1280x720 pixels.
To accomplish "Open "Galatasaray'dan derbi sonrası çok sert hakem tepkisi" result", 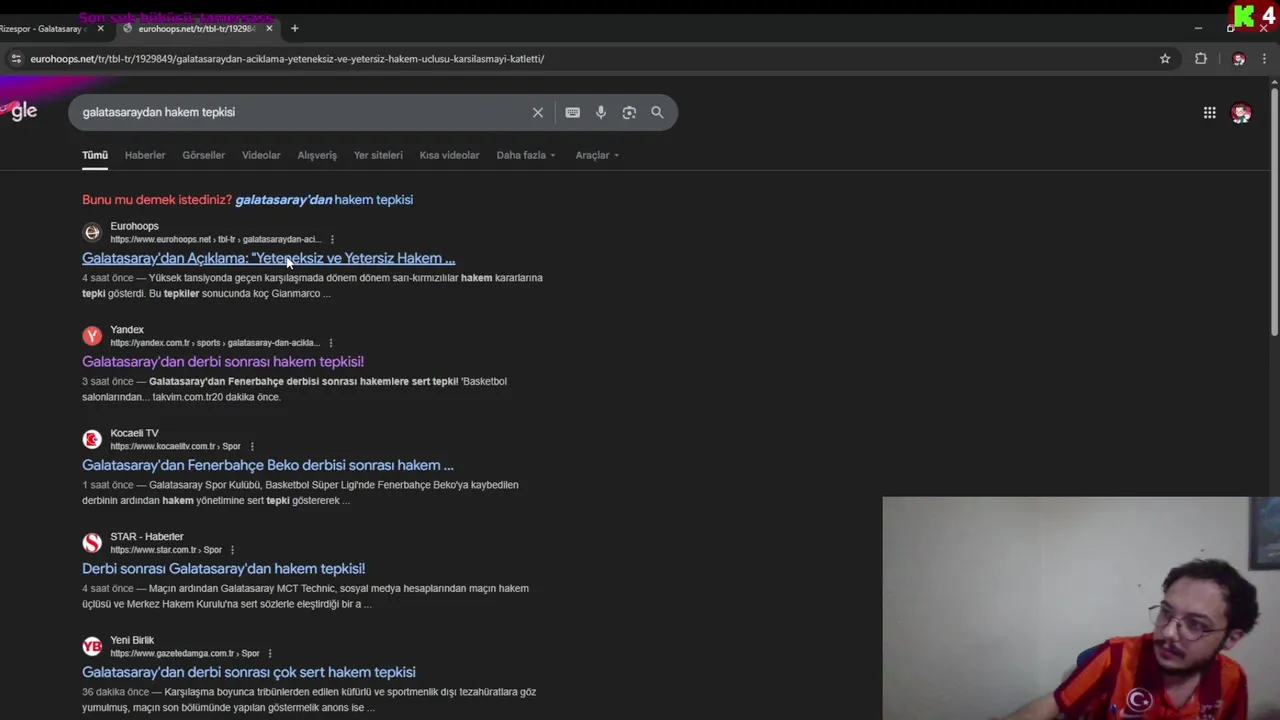I will [248, 672].
